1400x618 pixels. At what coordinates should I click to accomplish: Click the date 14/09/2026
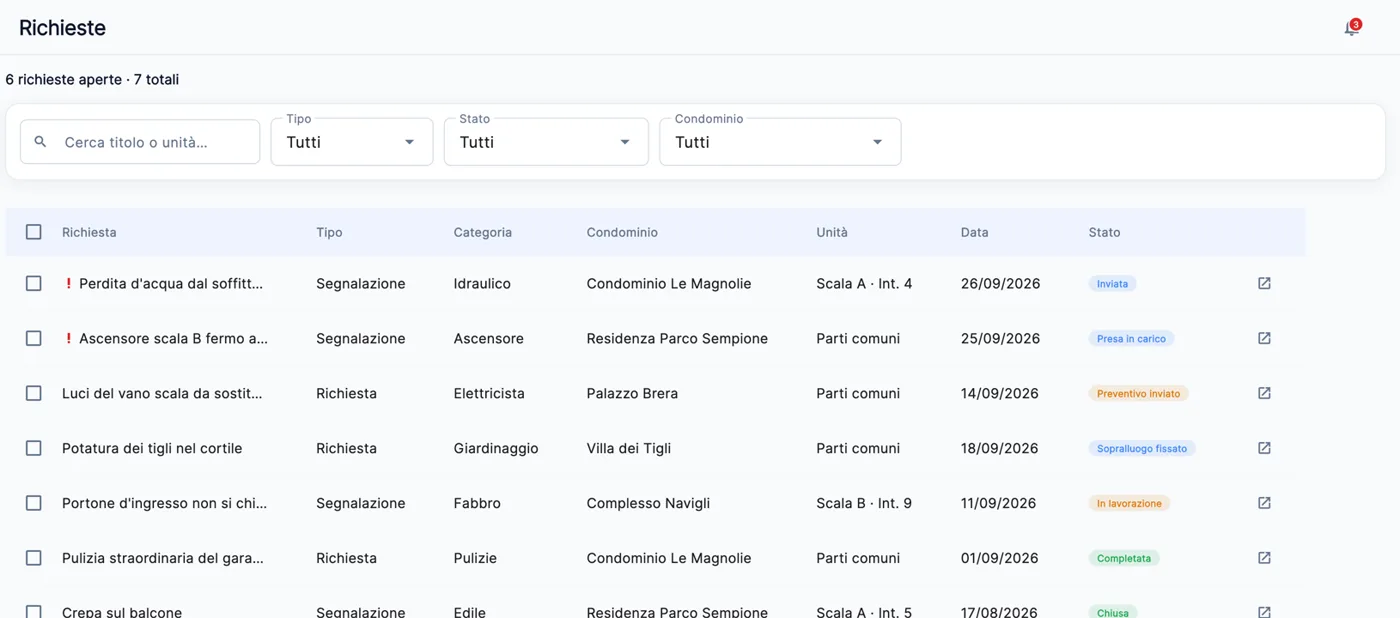[x=1000, y=393]
